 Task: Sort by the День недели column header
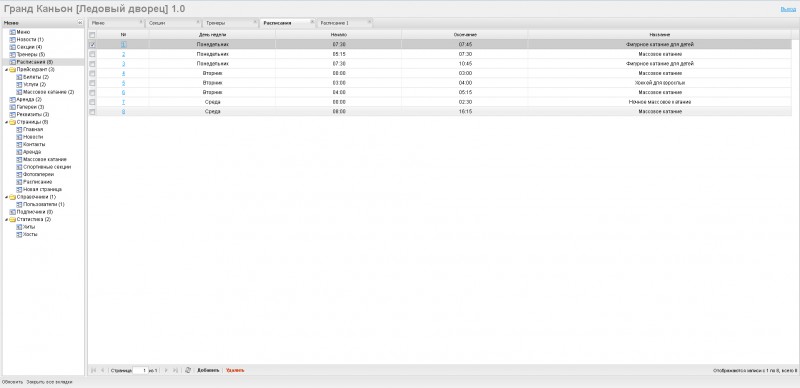point(212,34)
